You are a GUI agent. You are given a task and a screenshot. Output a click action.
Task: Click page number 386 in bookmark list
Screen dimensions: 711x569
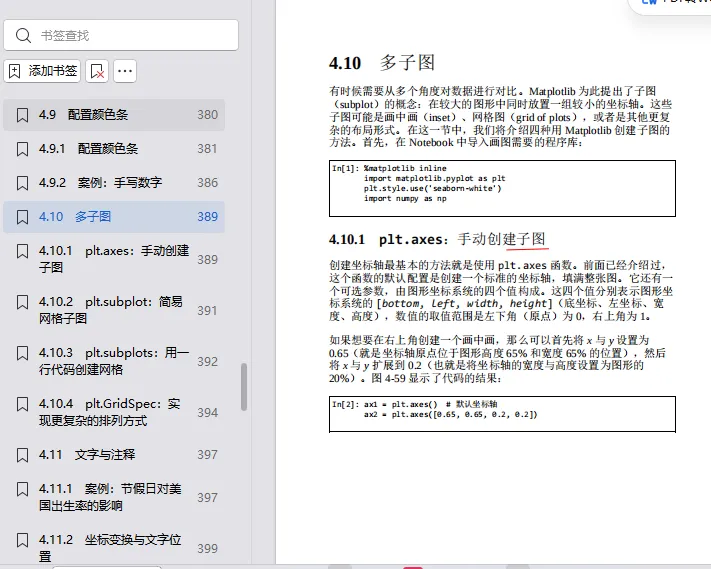point(208,183)
